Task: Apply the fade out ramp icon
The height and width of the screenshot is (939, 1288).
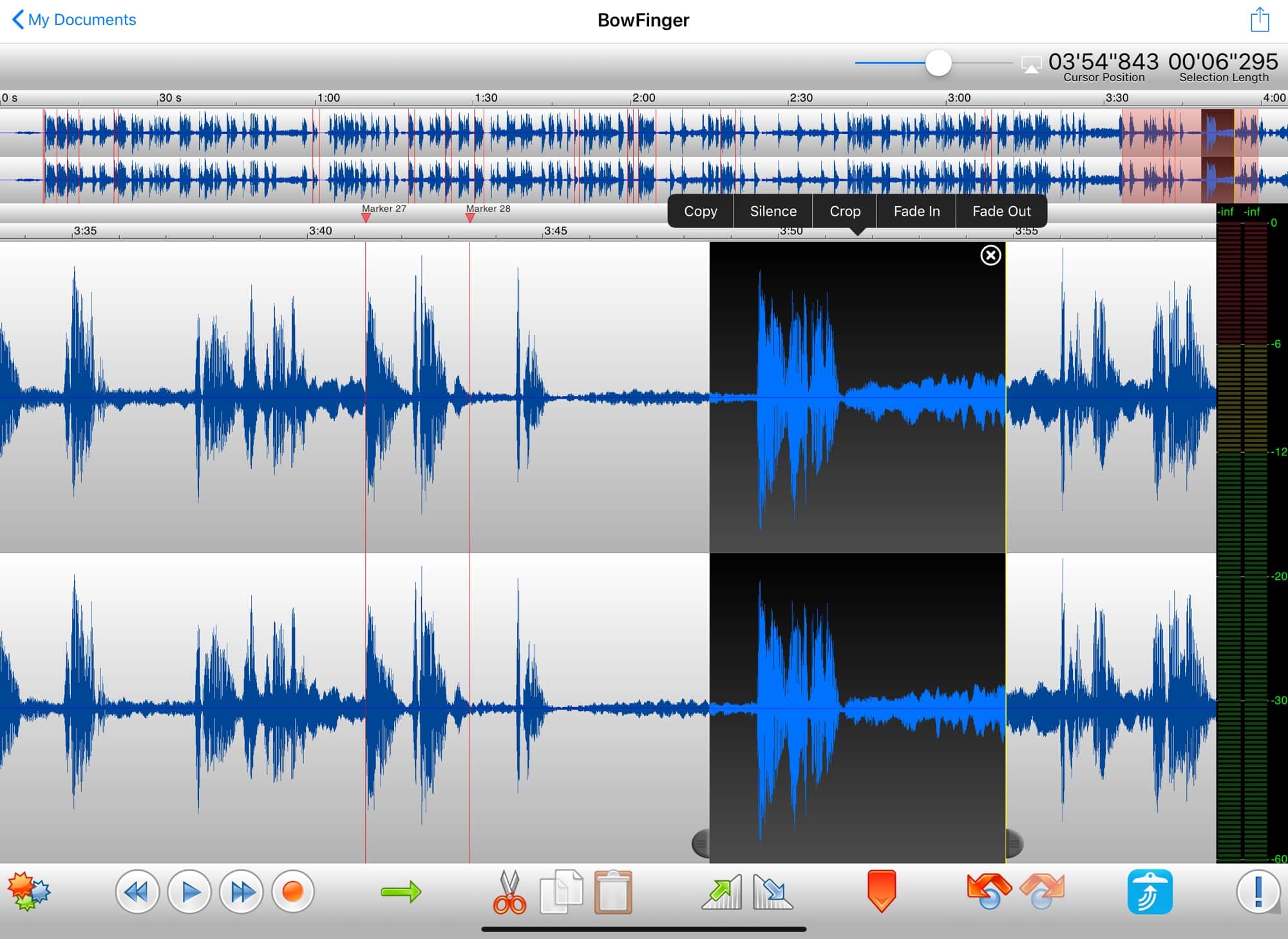Action: [x=773, y=892]
